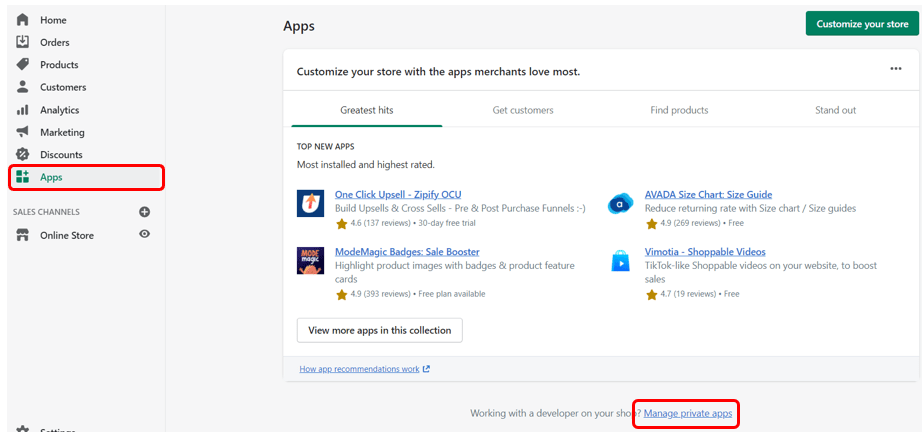
Task: Click external link icon after How app recommendations work
Action: (426, 369)
